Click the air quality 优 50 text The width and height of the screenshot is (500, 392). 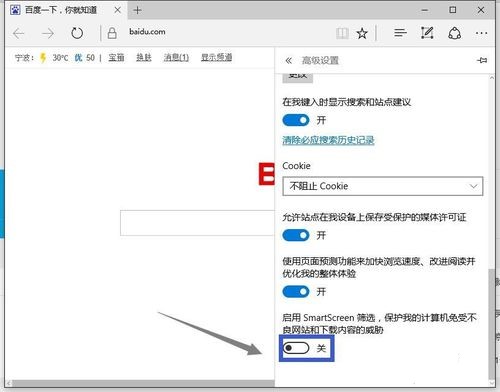coord(85,58)
